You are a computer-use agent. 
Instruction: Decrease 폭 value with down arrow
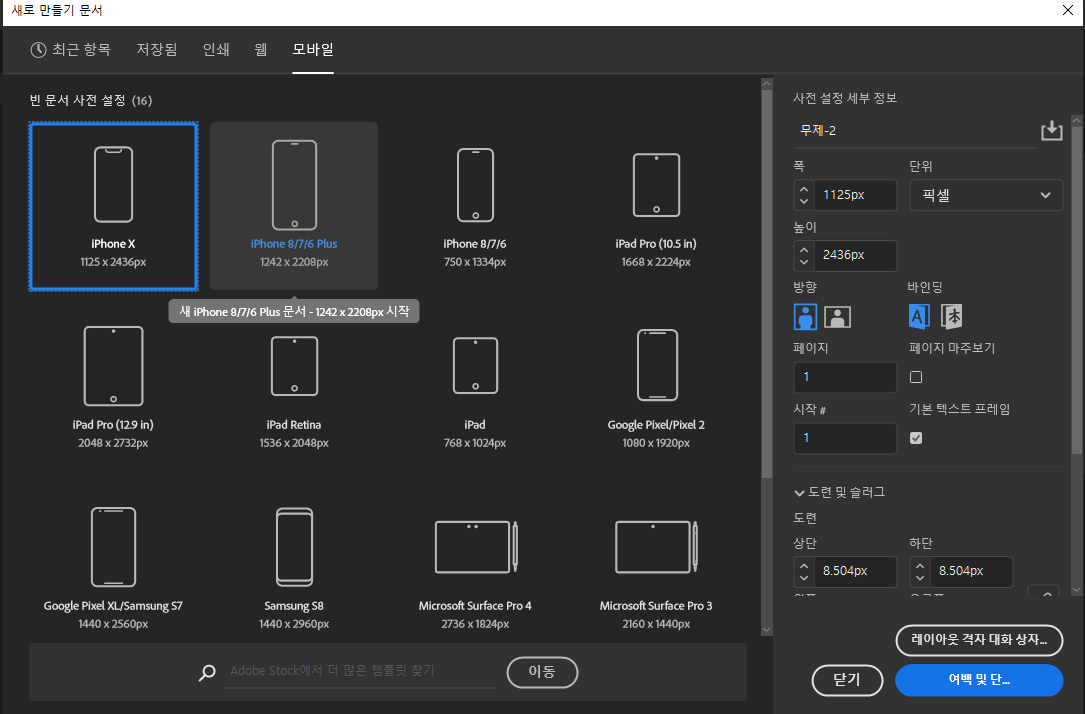tap(804, 201)
